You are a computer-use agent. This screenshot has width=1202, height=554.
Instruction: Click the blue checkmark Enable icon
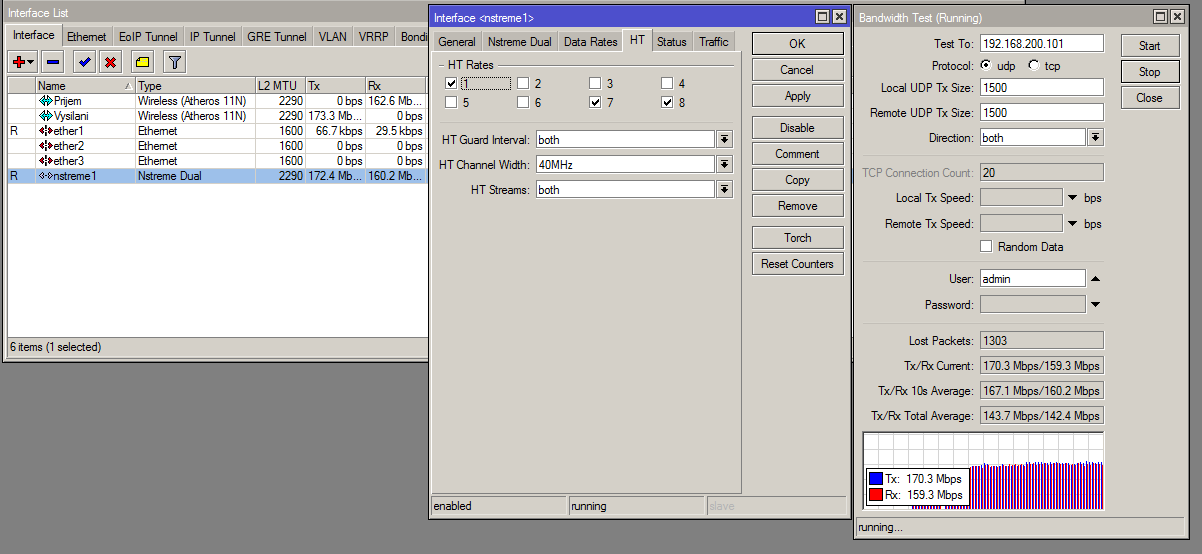click(85, 62)
